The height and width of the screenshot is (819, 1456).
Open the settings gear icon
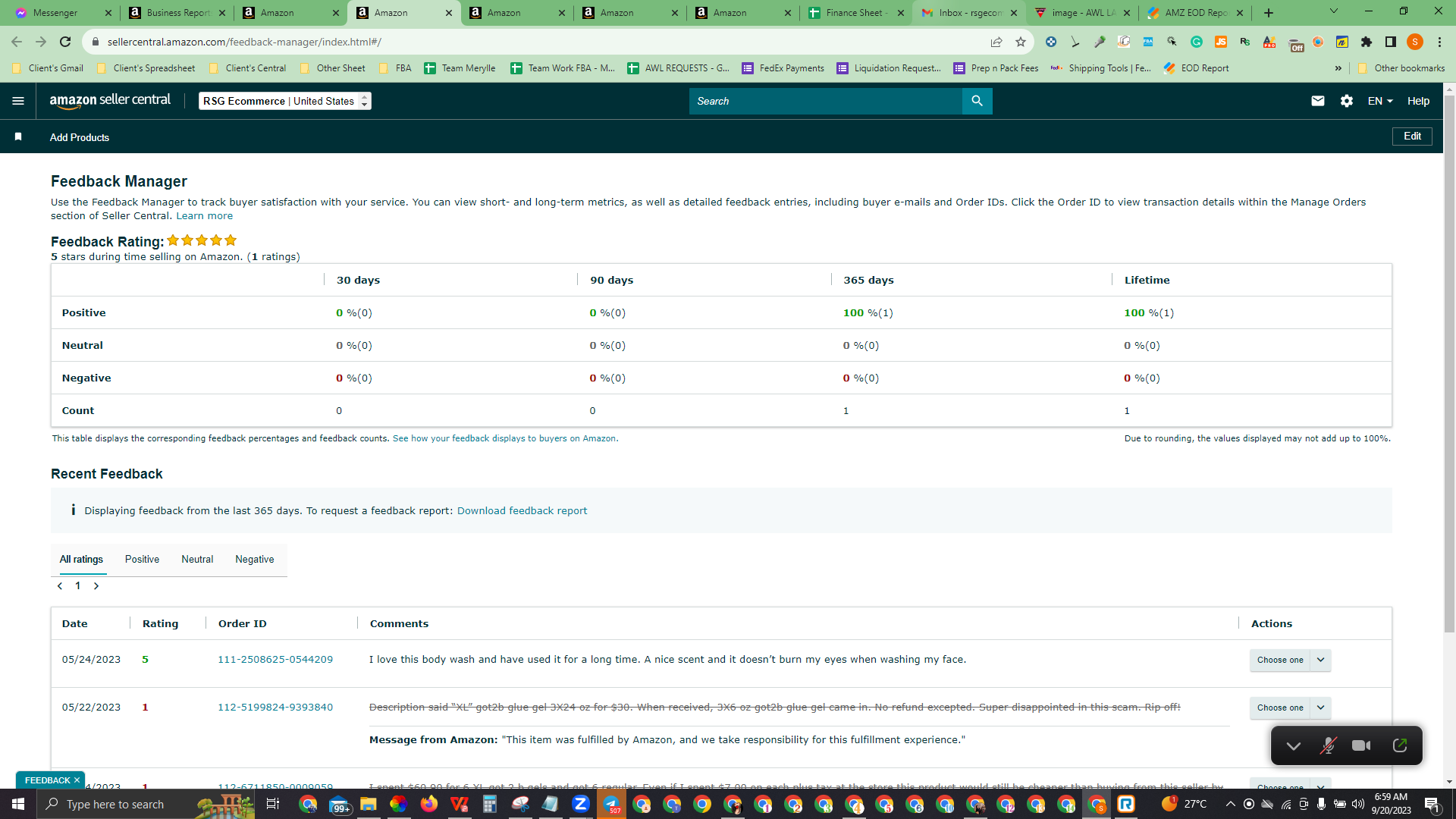coord(1347,101)
